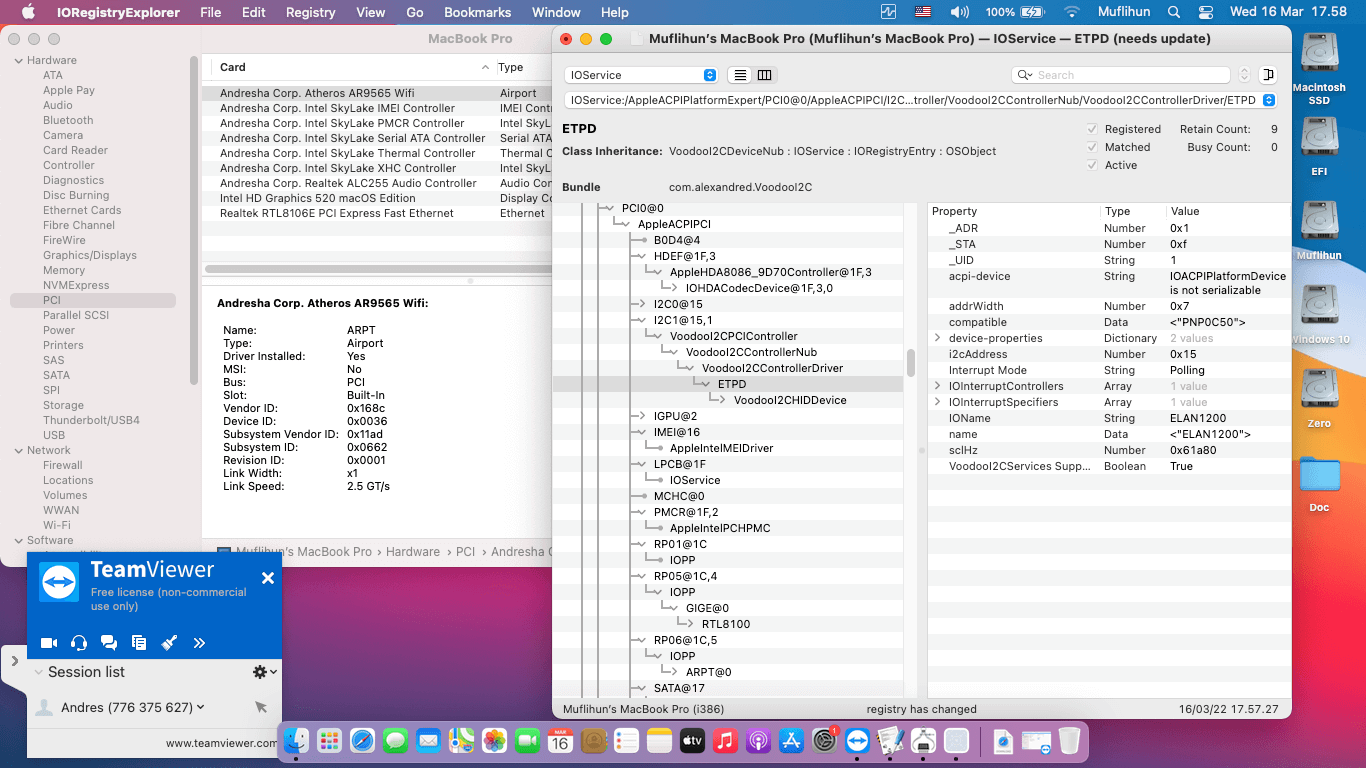Expand the IOInterruptControllers array row

click(x=938, y=386)
